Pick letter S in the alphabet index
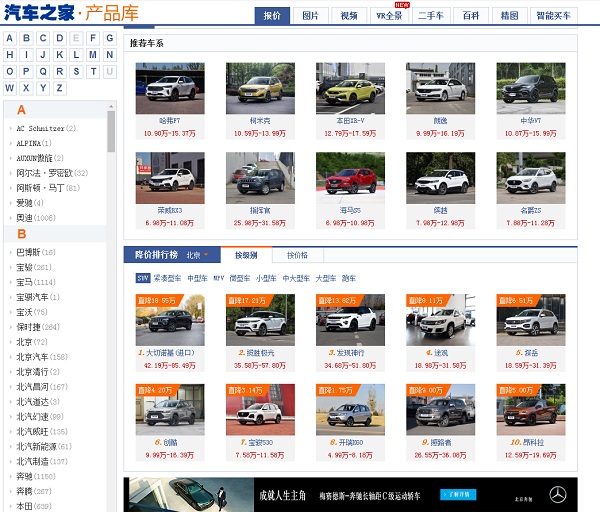600x512 pixels. click(x=77, y=72)
